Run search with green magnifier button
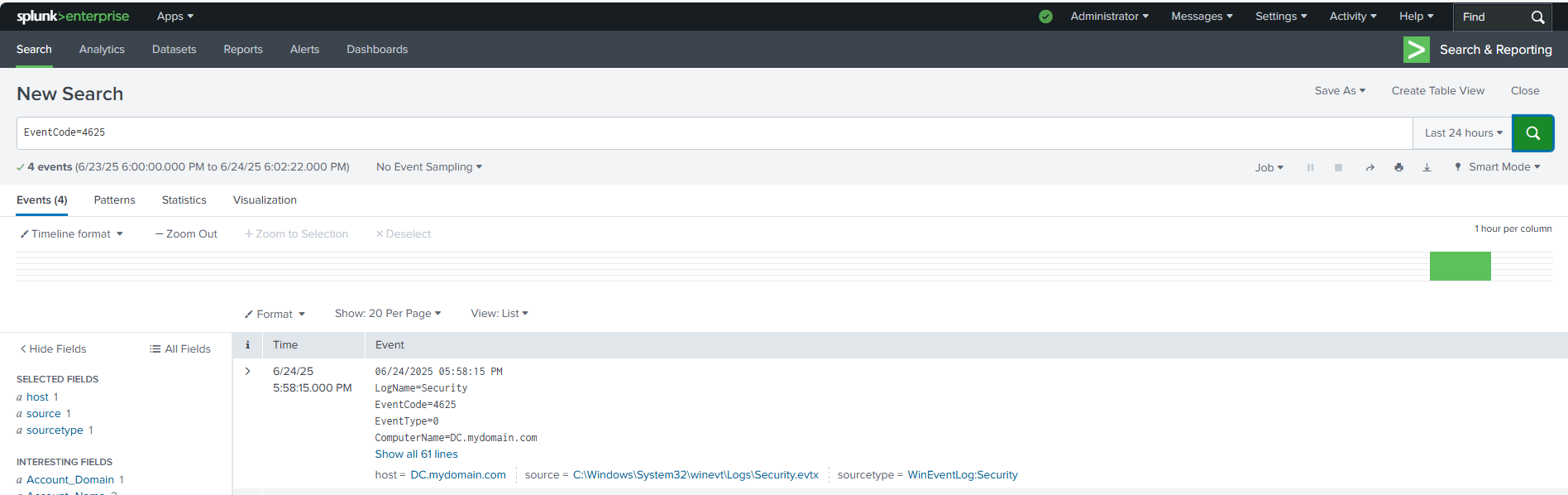 (1532, 133)
